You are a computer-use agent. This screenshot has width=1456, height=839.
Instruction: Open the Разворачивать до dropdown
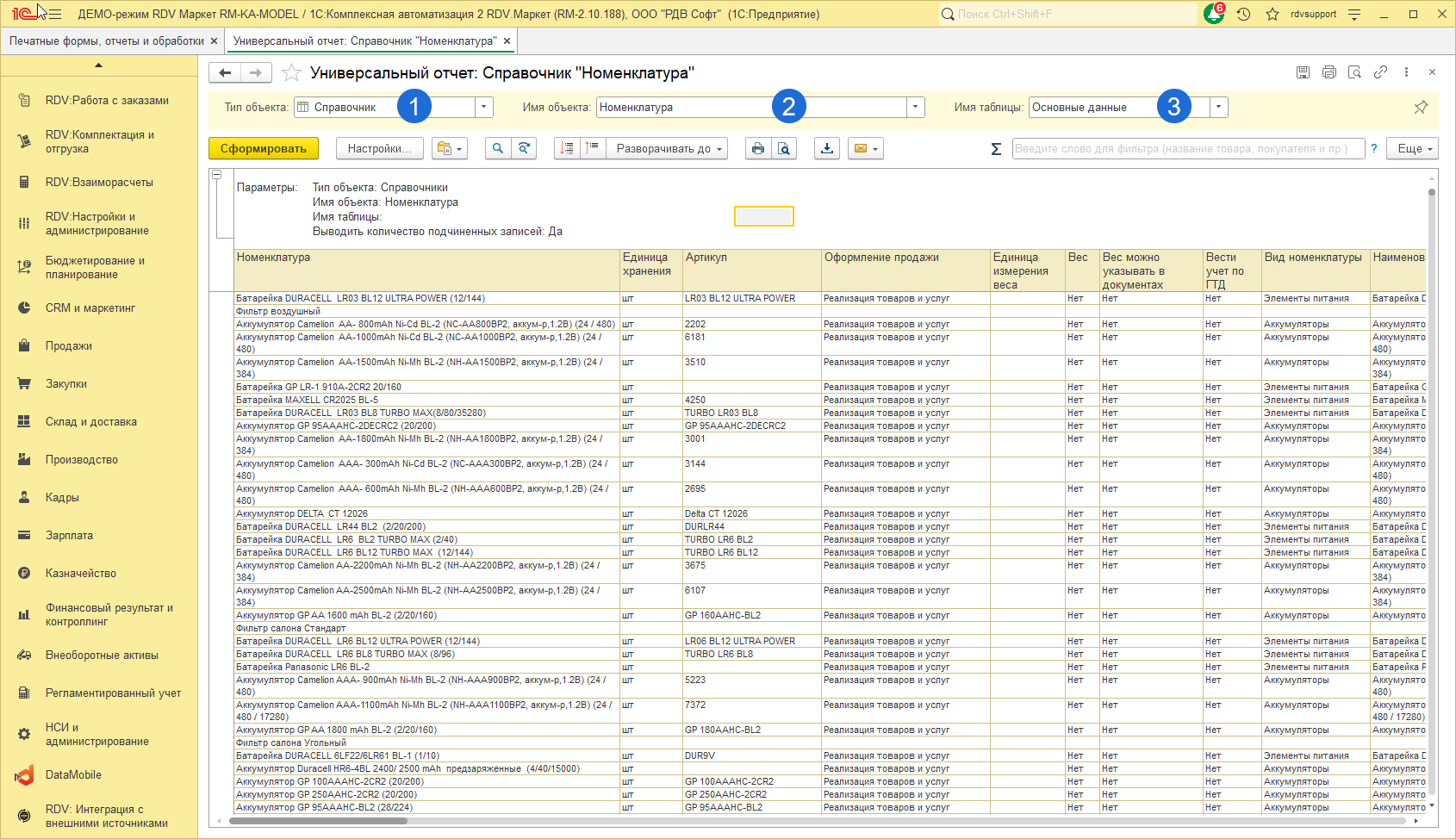(668, 148)
